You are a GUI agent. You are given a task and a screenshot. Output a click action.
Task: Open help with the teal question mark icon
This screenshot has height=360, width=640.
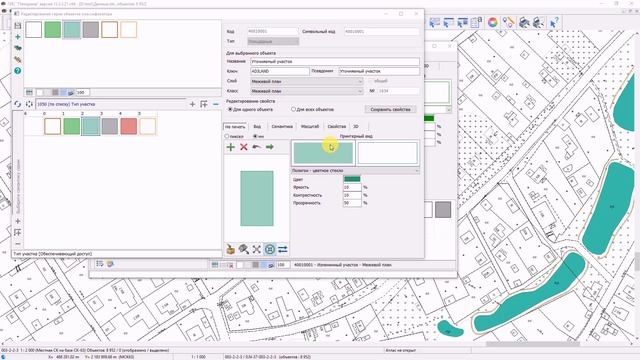pos(18,71)
